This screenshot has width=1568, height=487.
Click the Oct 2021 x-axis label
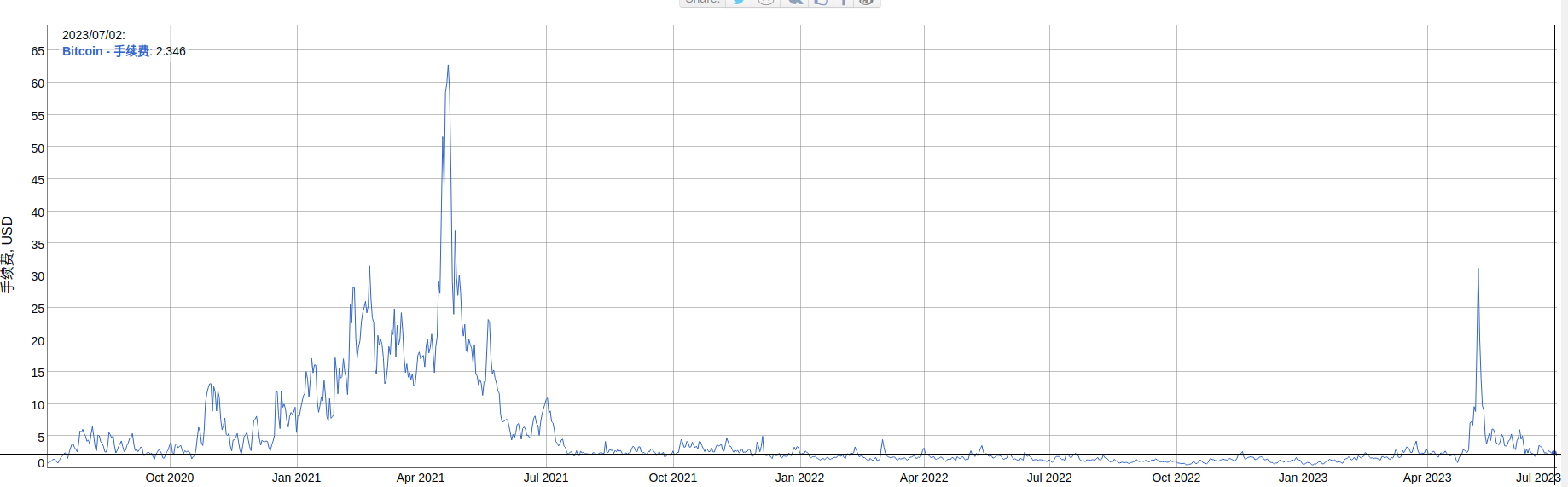[672, 478]
